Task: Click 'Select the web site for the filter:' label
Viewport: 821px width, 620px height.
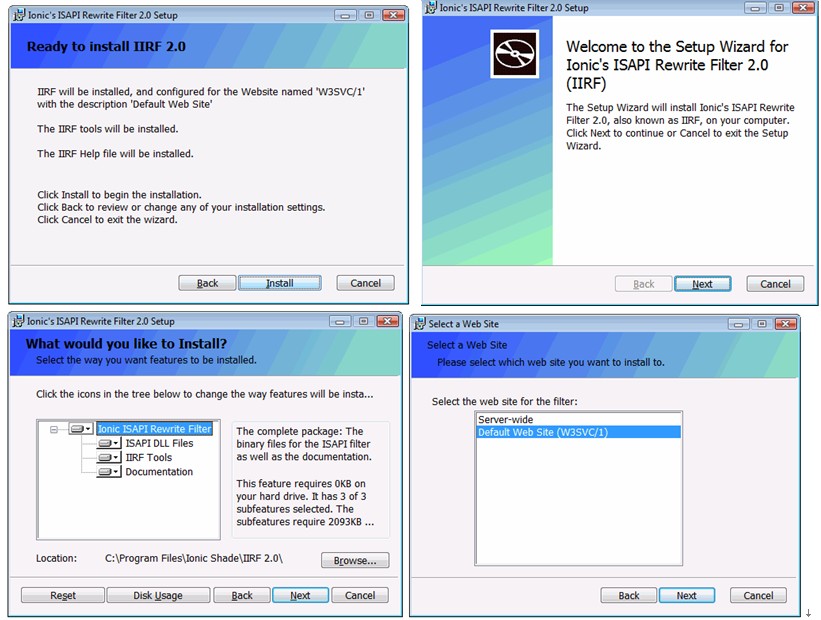Action: pyautogui.click(x=504, y=402)
